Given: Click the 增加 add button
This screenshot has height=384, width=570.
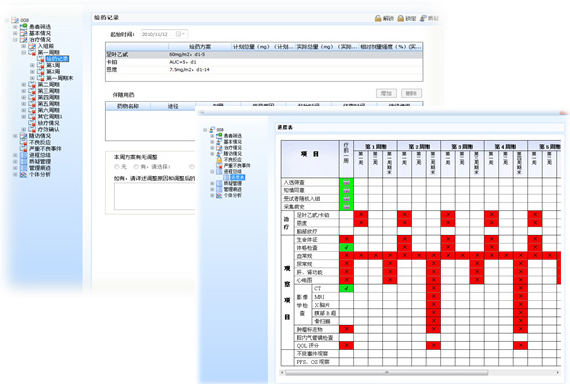Looking at the screenshot, I should (x=386, y=93).
